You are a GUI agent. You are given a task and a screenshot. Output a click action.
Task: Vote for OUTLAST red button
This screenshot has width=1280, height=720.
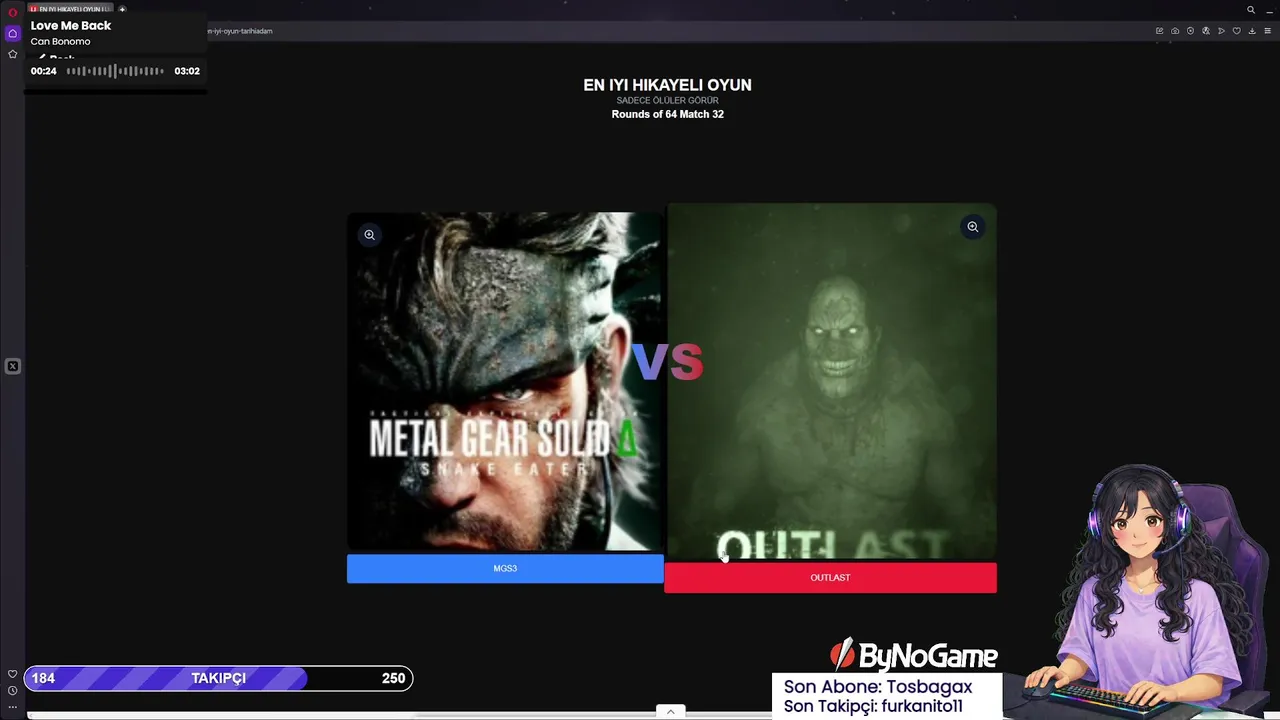click(x=830, y=577)
